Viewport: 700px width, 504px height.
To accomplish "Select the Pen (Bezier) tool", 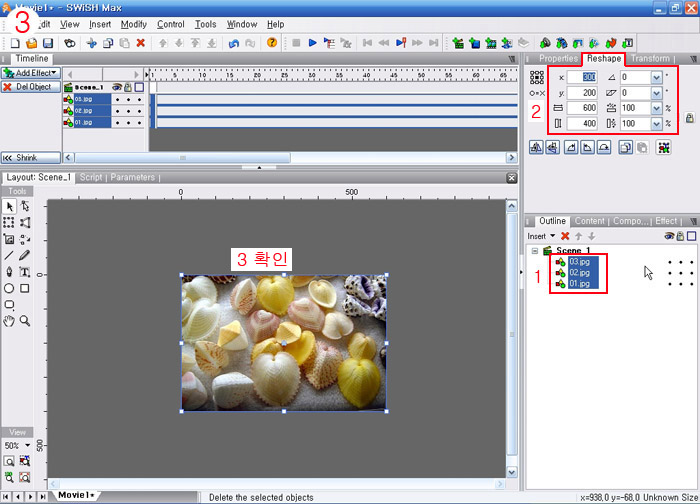I will [x=9, y=272].
